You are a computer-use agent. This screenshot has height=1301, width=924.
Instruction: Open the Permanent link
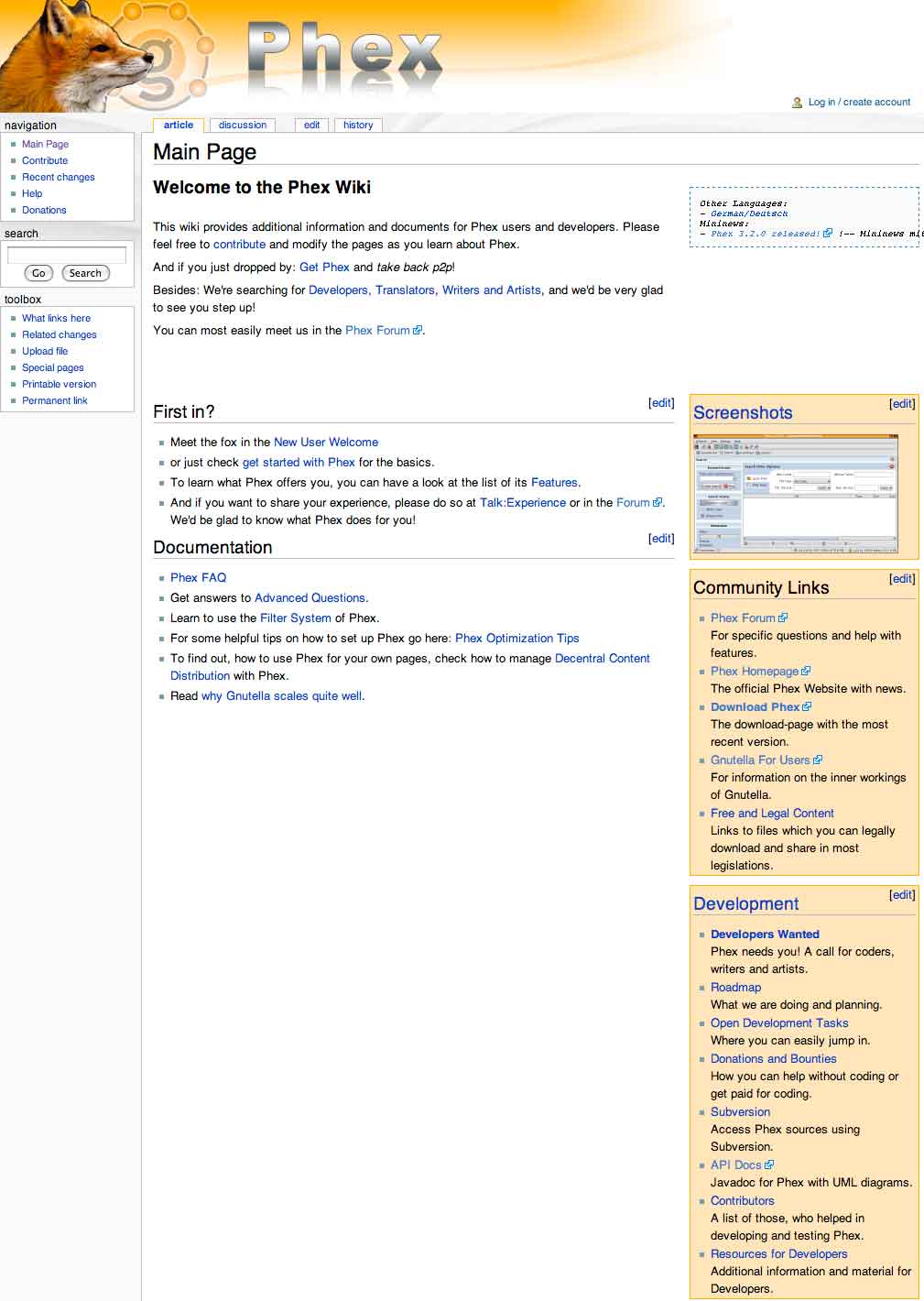coord(55,400)
